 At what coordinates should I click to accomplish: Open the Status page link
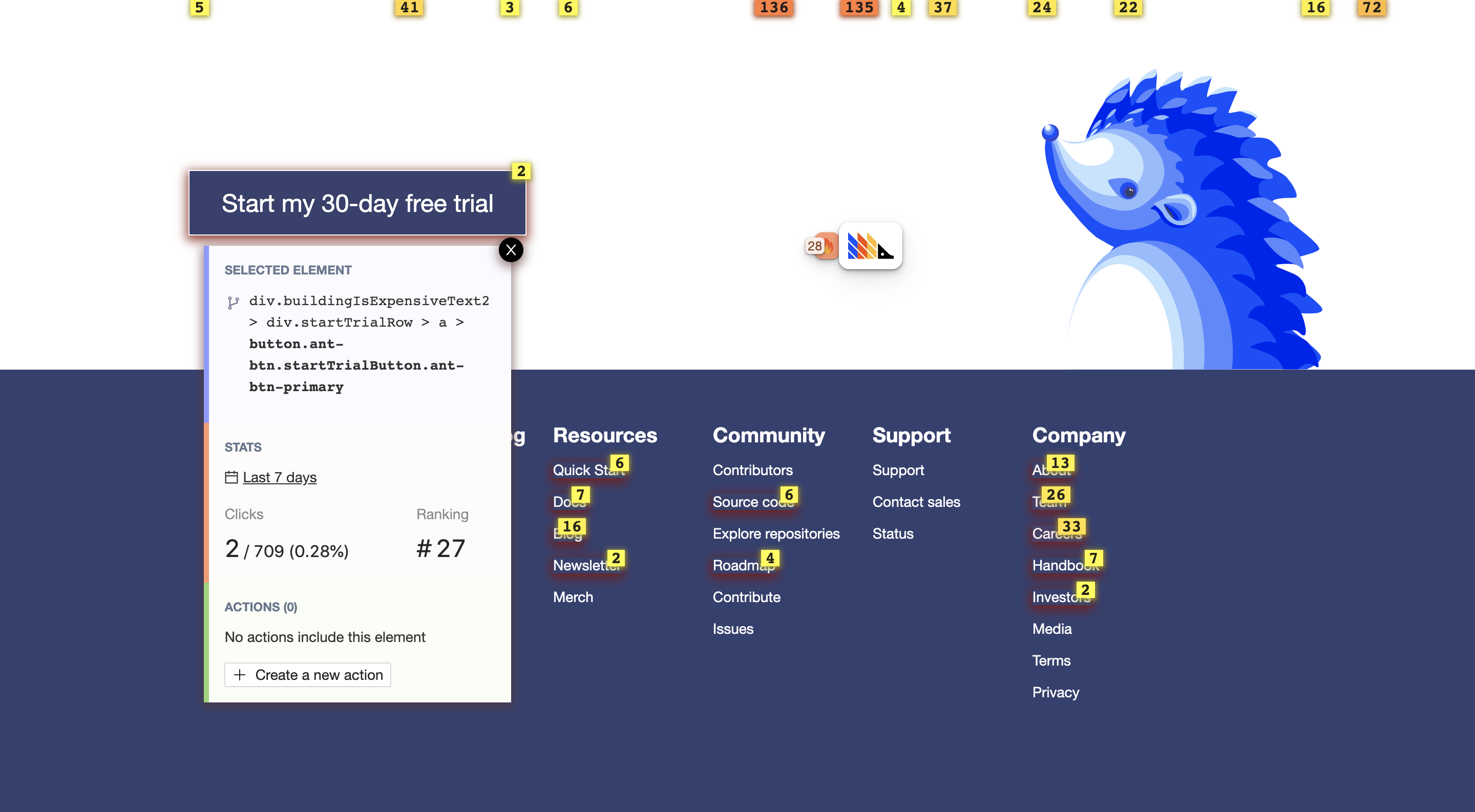(893, 534)
